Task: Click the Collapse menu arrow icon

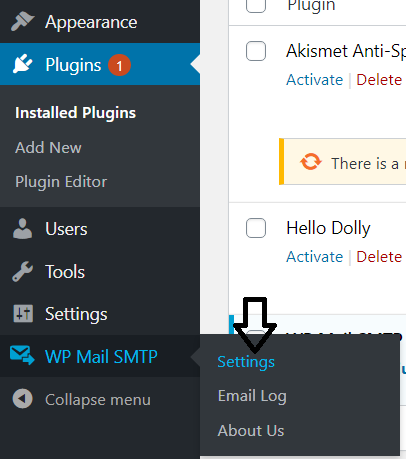Action: 22,399
